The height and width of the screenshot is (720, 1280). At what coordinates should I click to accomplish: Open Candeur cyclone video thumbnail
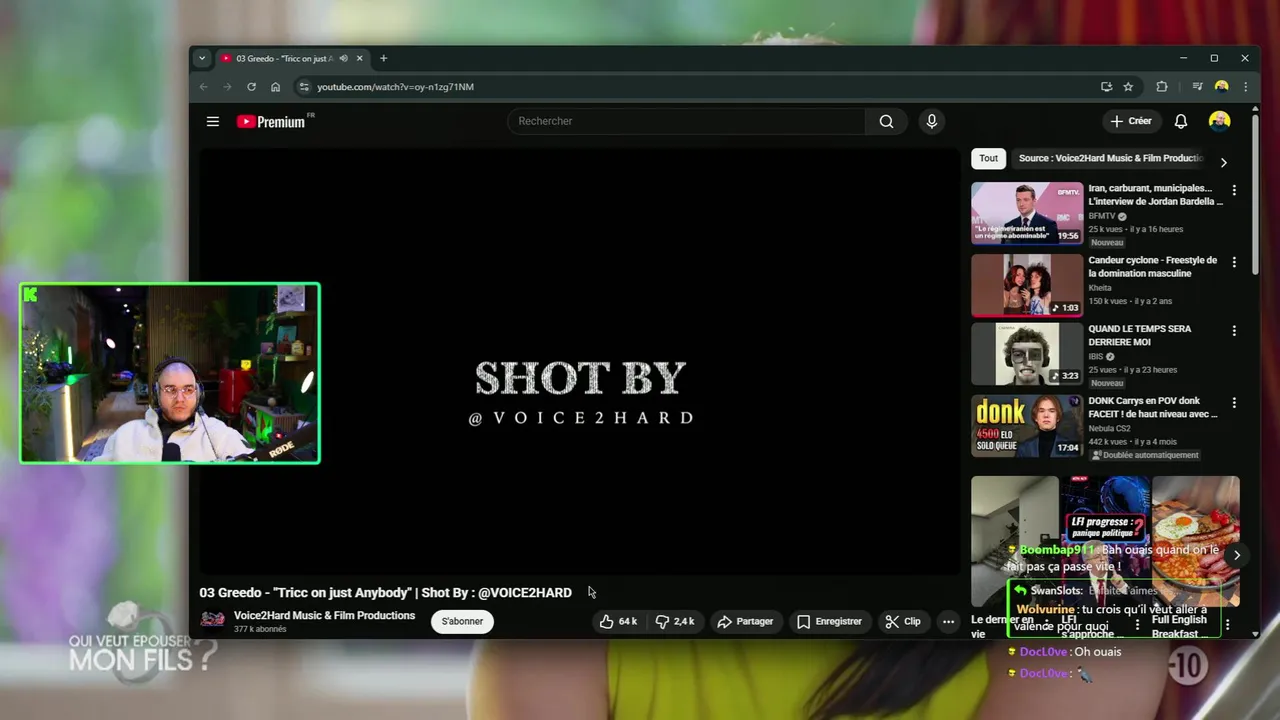(1027, 285)
